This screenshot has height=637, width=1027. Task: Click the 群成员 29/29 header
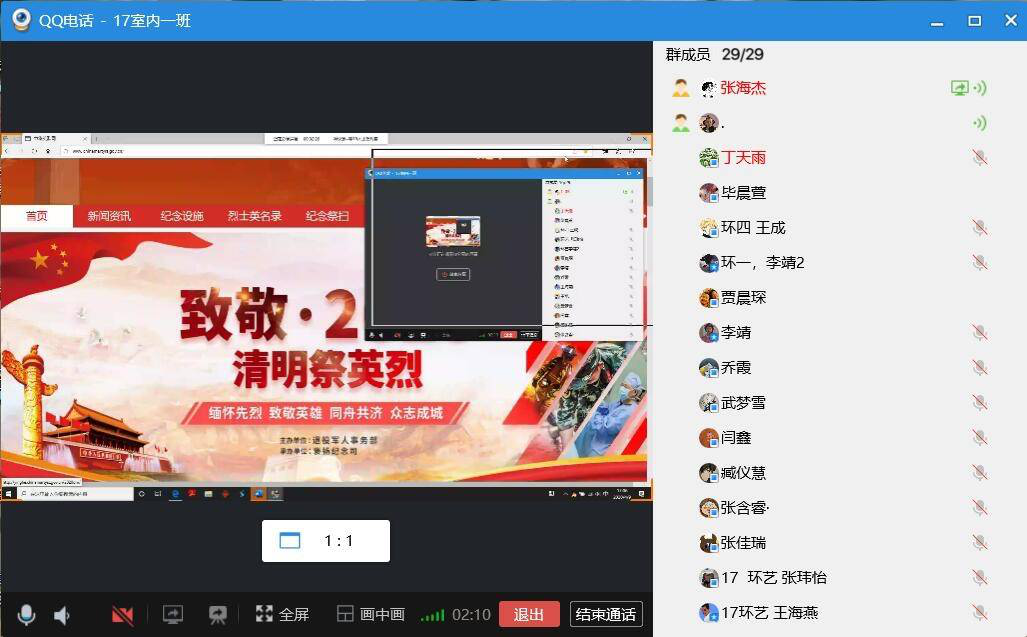coord(715,54)
